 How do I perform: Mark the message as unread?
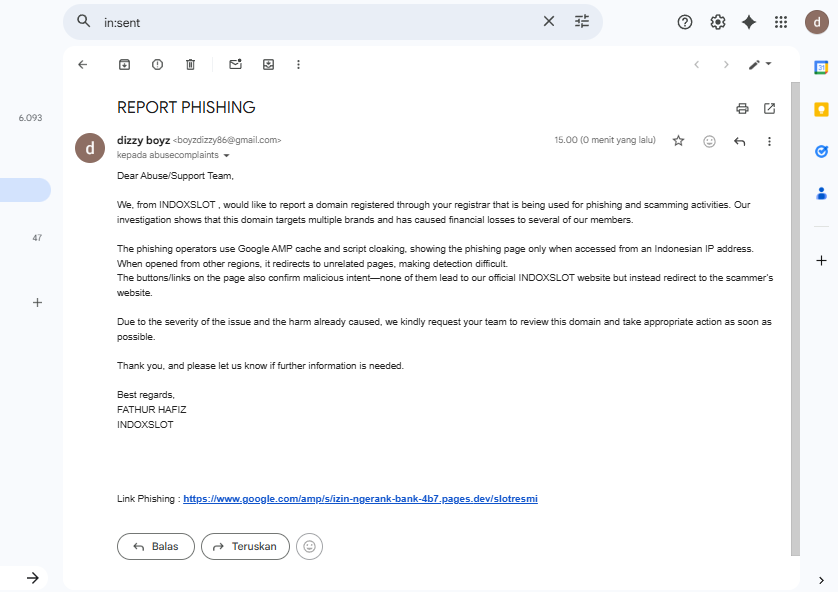pyautogui.click(x=235, y=64)
